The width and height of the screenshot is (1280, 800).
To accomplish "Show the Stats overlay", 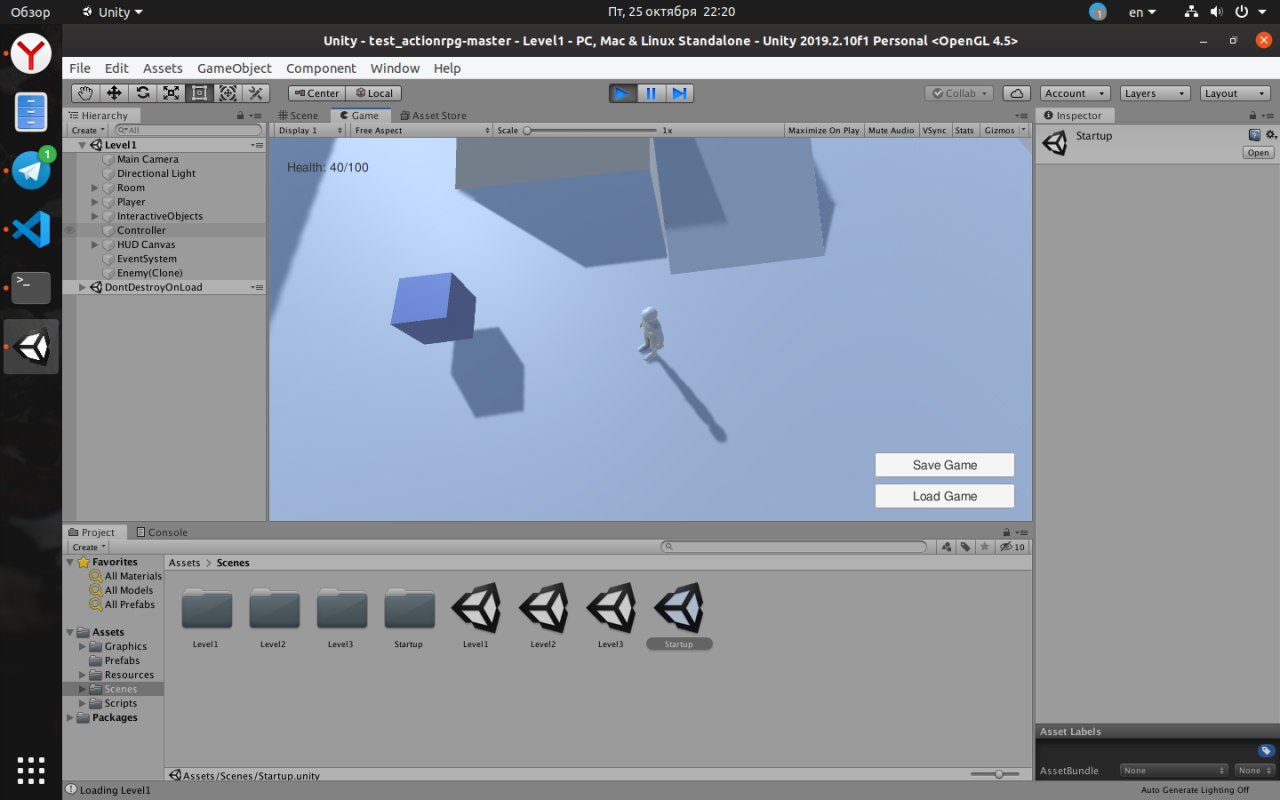I will tap(965, 130).
